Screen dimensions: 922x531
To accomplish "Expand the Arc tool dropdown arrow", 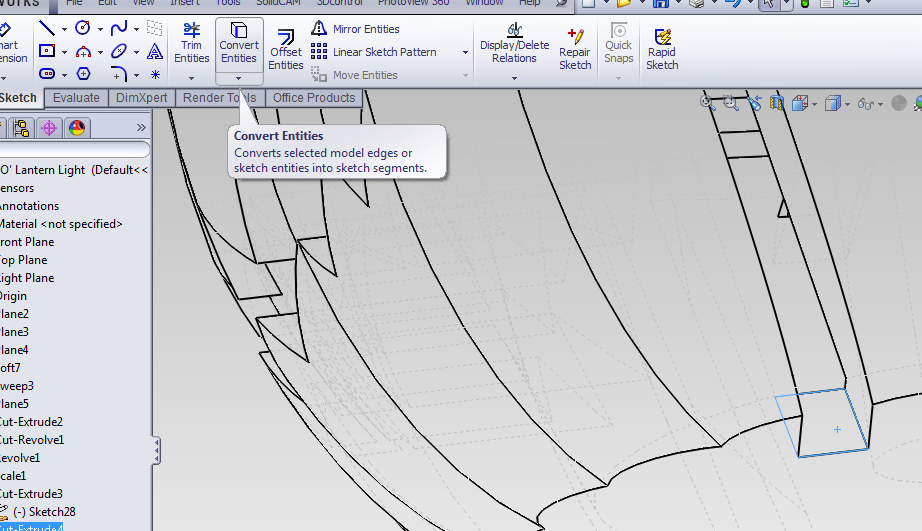I will point(101,52).
